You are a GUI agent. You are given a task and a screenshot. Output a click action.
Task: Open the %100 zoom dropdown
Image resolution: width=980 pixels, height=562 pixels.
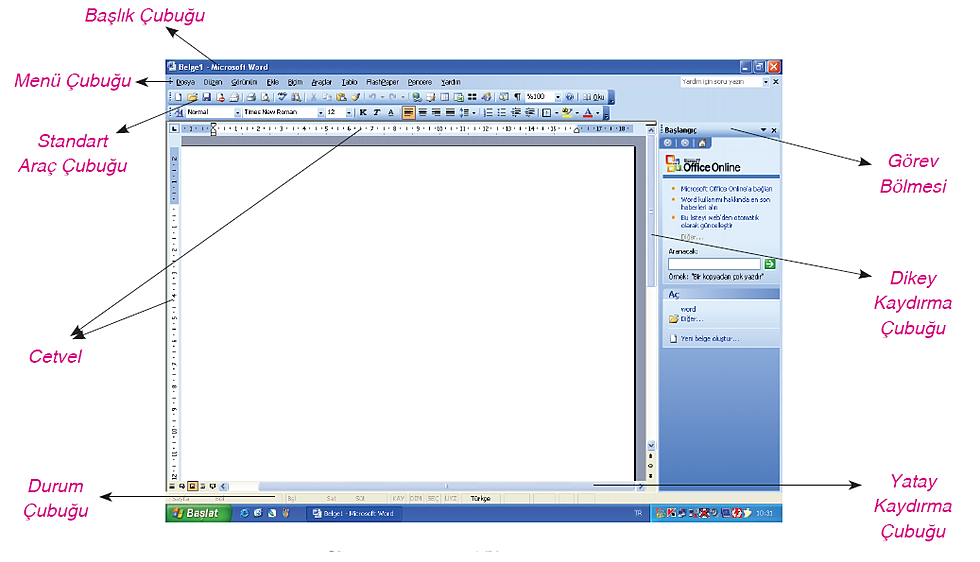point(558,97)
